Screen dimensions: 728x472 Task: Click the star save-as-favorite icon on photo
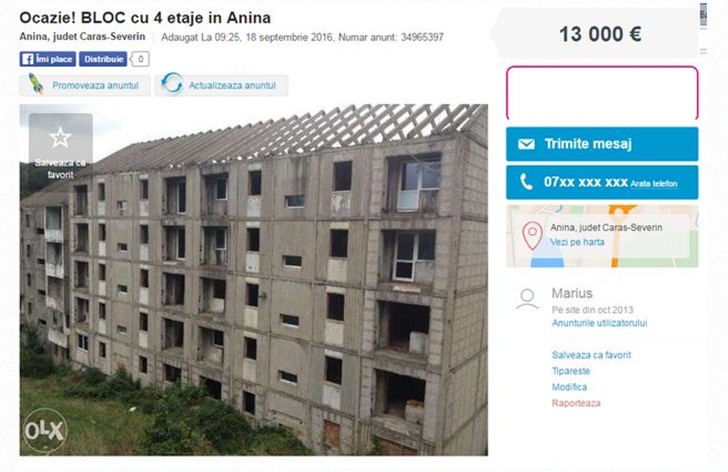point(60,138)
